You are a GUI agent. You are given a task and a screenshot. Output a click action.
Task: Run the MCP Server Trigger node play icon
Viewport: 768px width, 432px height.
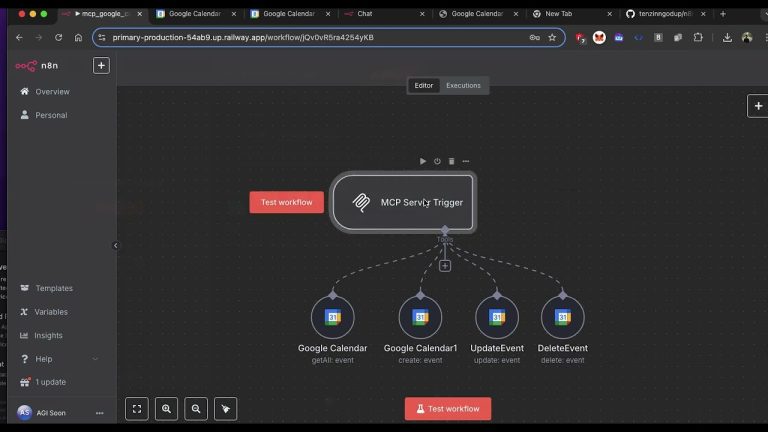click(423, 161)
